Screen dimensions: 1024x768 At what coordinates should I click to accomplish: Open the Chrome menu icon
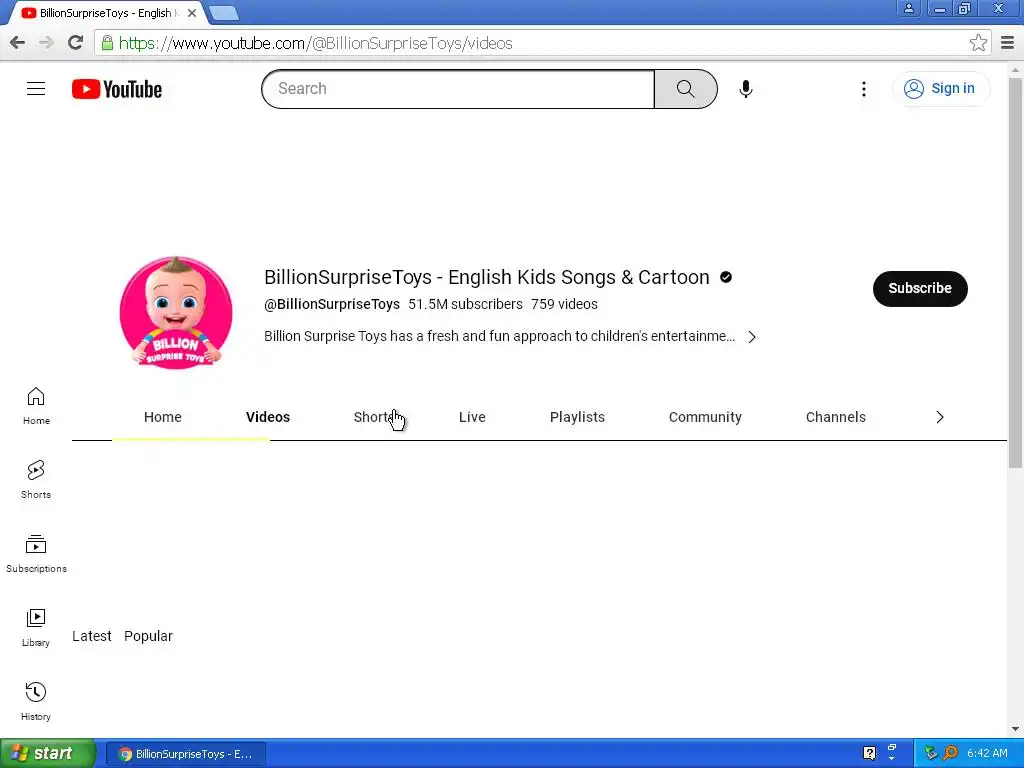click(x=1008, y=43)
